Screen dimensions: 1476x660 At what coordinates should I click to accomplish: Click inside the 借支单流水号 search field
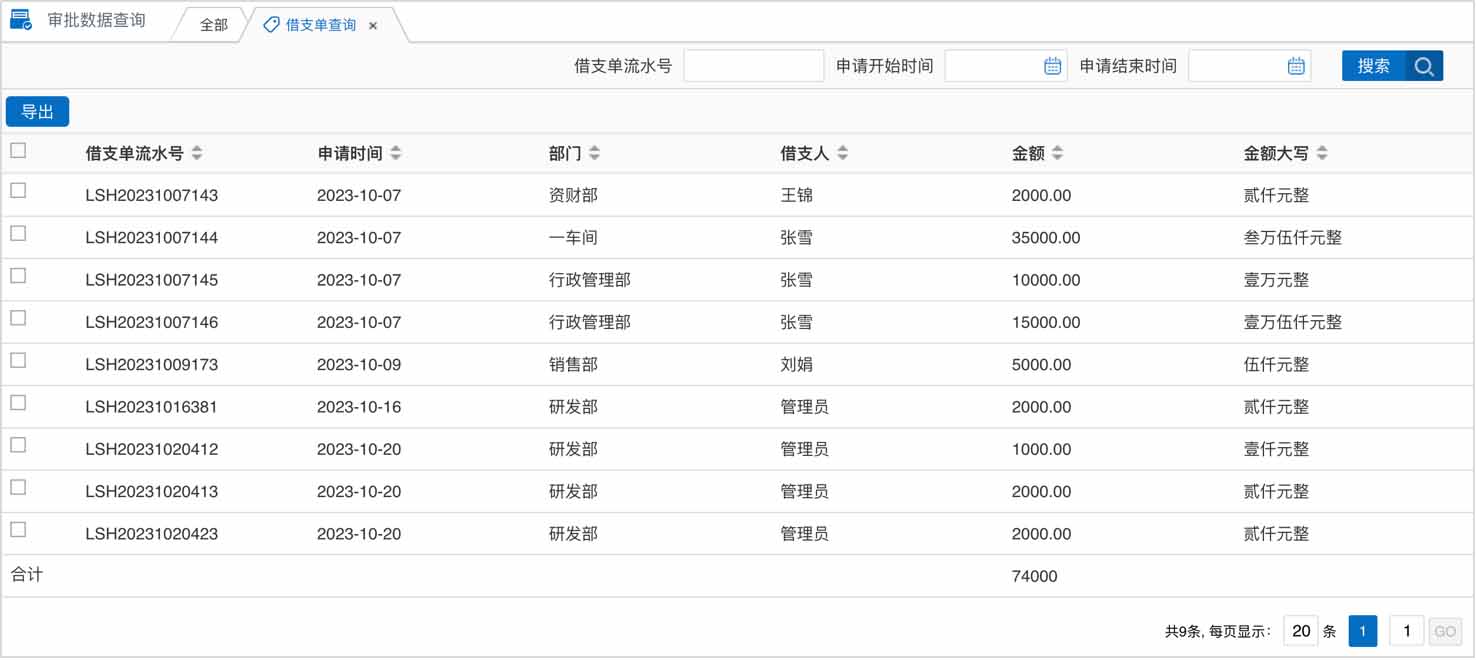point(754,65)
